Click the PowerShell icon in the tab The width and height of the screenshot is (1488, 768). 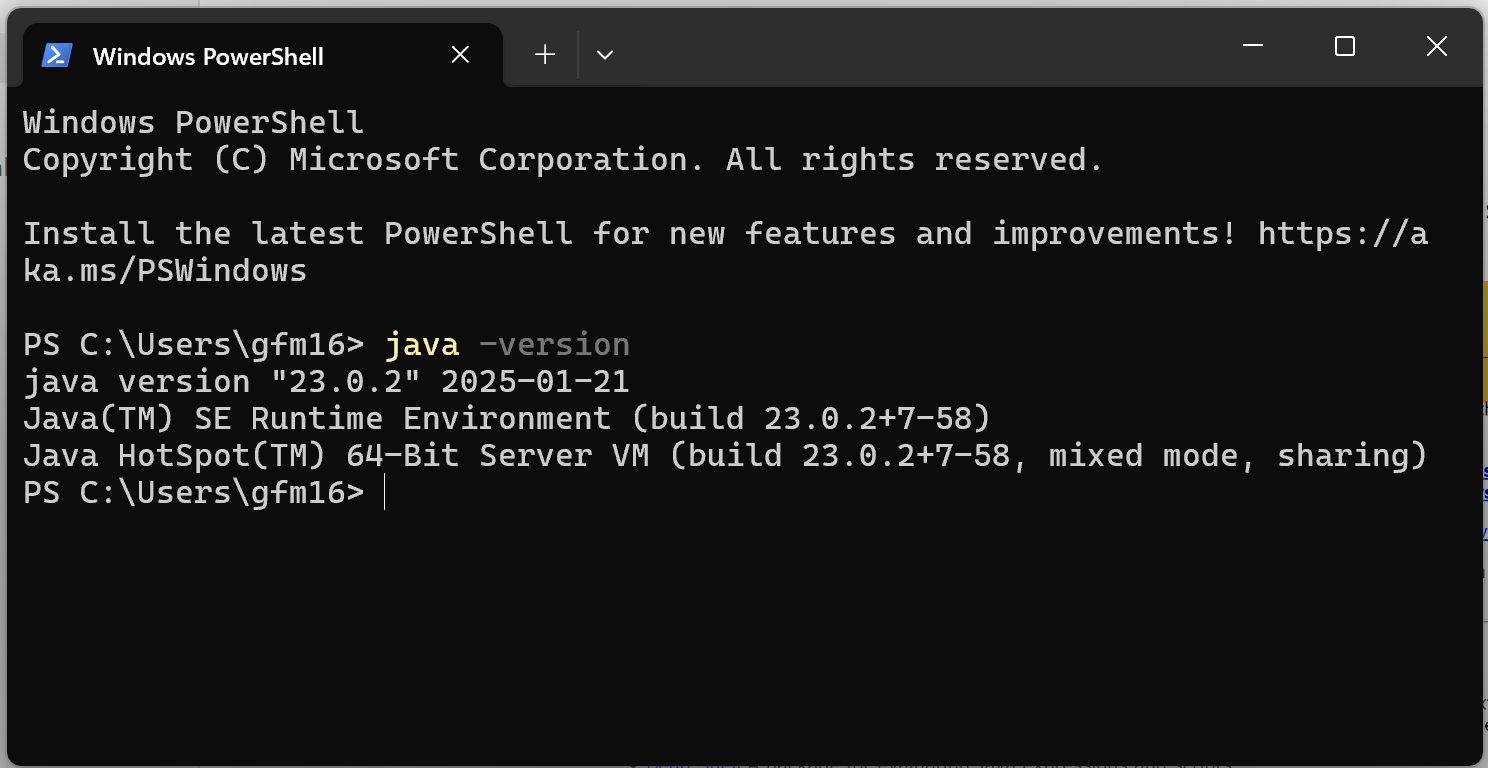(57, 55)
